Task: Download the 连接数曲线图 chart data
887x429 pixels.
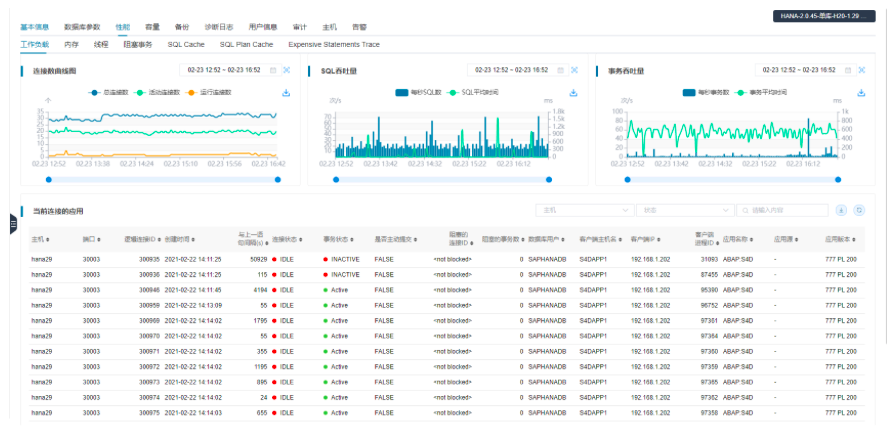Action: pyautogui.click(x=286, y=93)
